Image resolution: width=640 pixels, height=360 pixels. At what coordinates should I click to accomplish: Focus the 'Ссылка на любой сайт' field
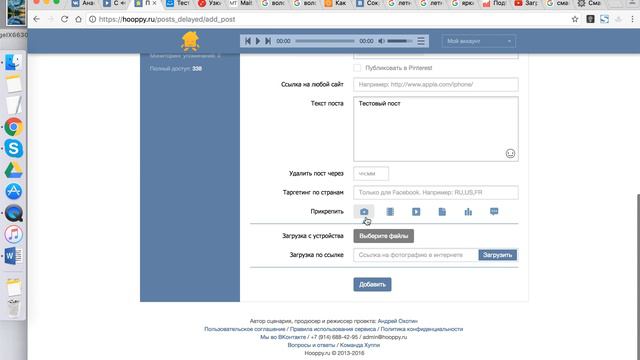click(436, 84)
